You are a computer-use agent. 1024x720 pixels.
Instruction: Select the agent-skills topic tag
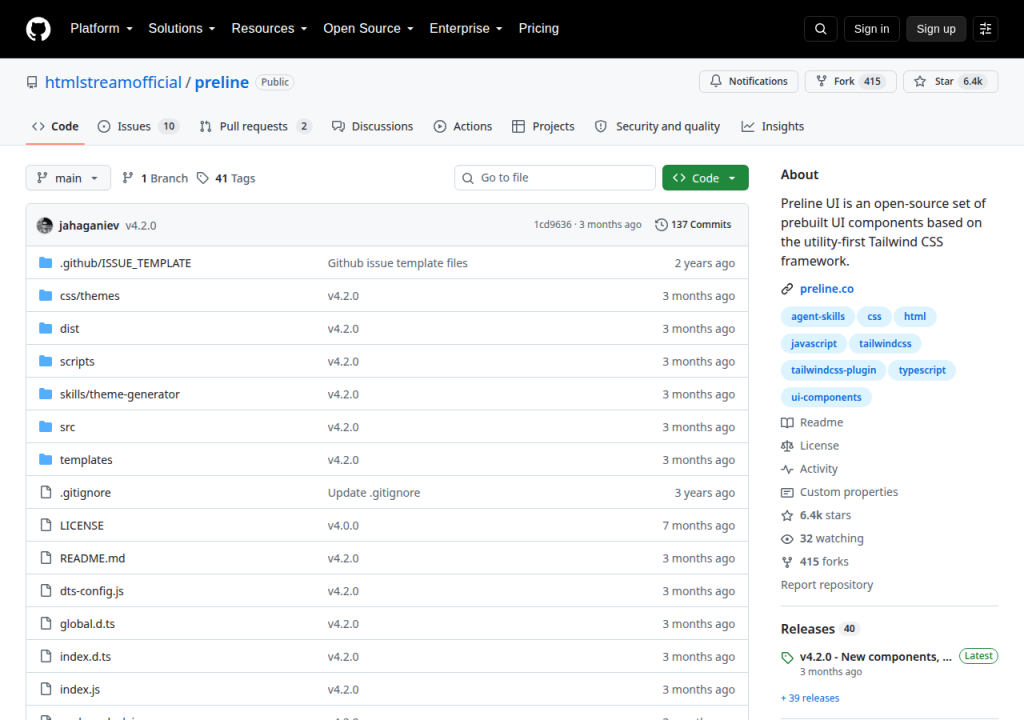point(818,316)
